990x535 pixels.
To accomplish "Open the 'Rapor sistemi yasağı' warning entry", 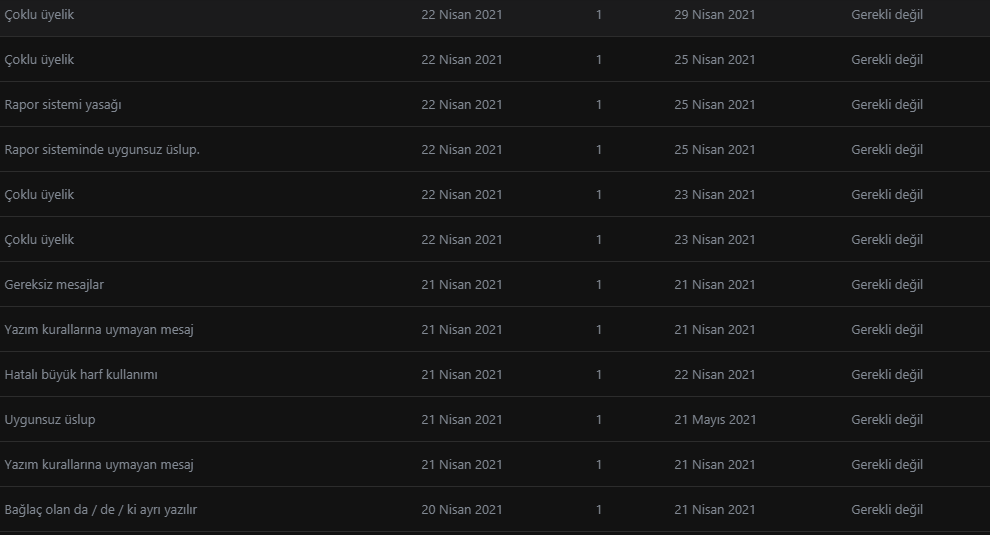I will click(x=63, y=105).
